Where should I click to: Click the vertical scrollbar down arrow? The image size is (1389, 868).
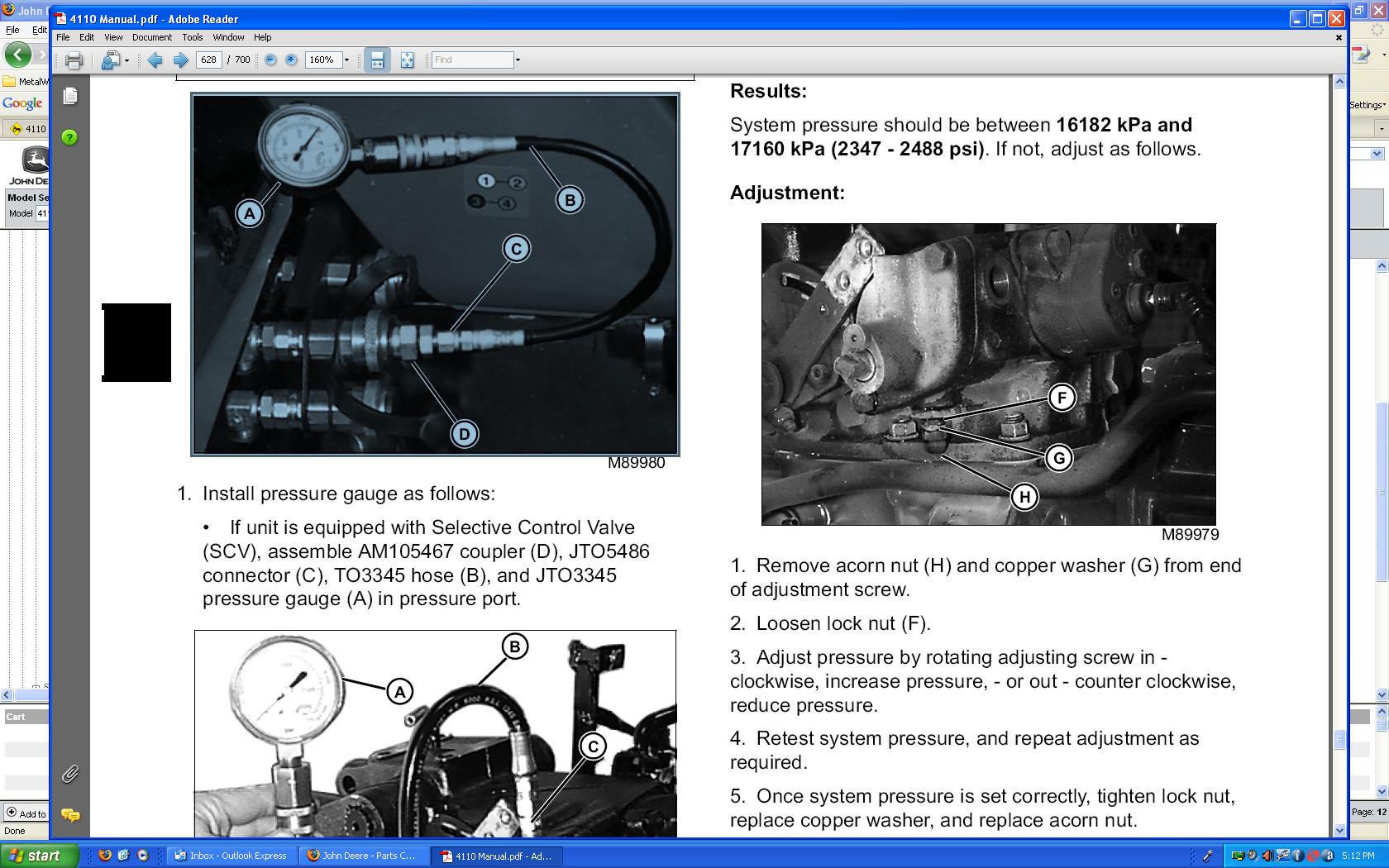point(1339,830)
